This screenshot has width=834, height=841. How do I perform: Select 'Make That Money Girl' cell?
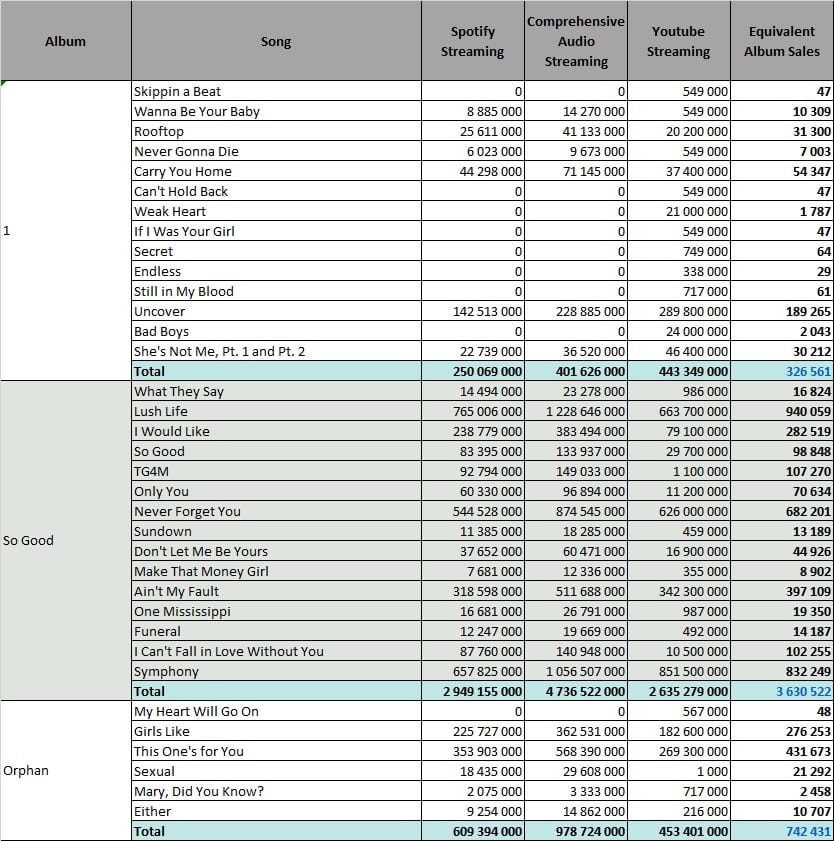(276, 571)
